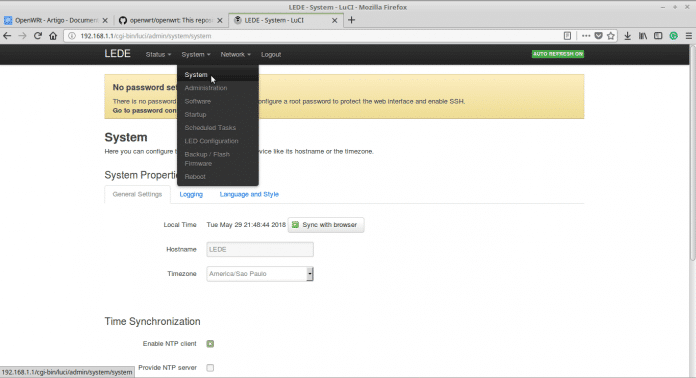Check the Provide NTP server checkbox

(210, 367)
